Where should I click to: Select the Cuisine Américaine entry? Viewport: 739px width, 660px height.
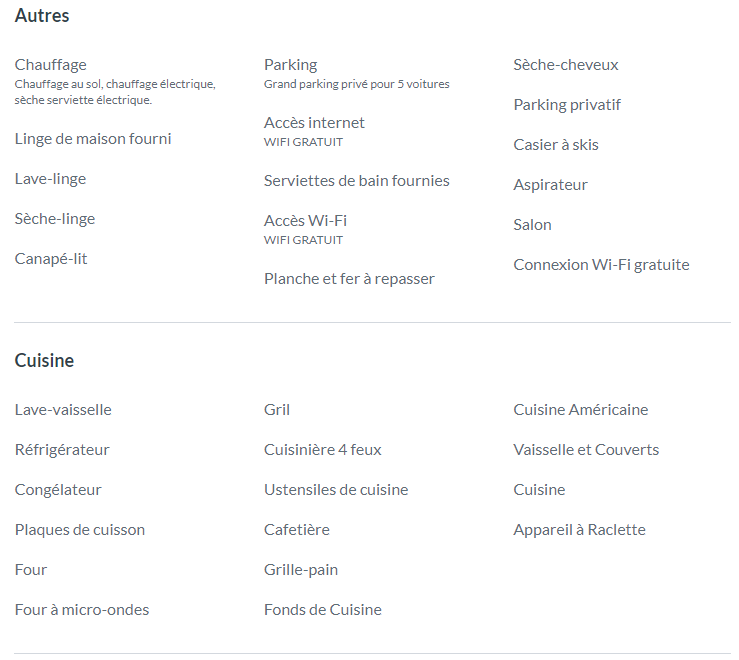581,410
